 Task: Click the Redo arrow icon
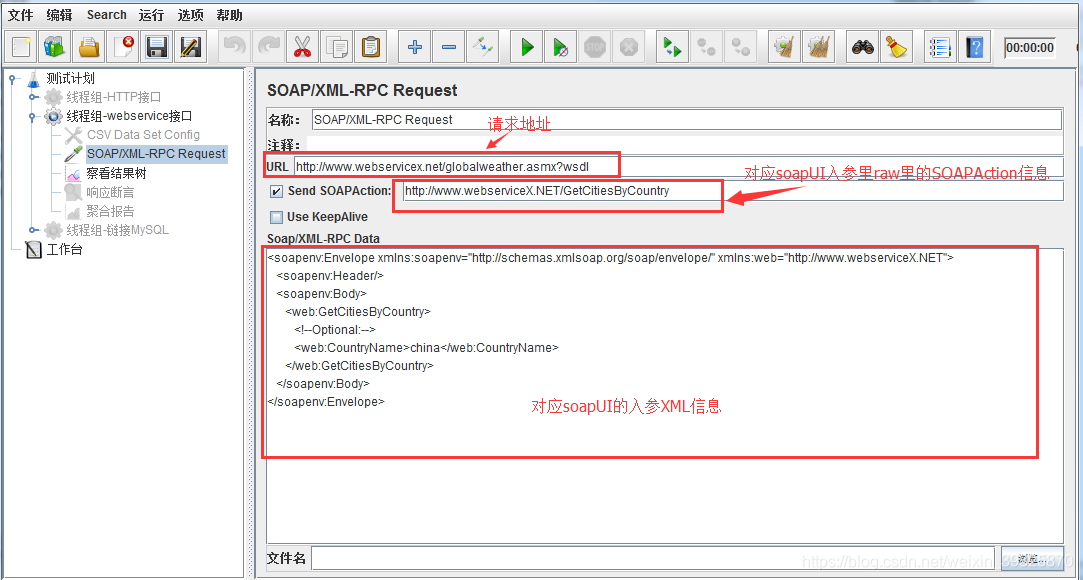pyautogui.click(x=269, y=47)
